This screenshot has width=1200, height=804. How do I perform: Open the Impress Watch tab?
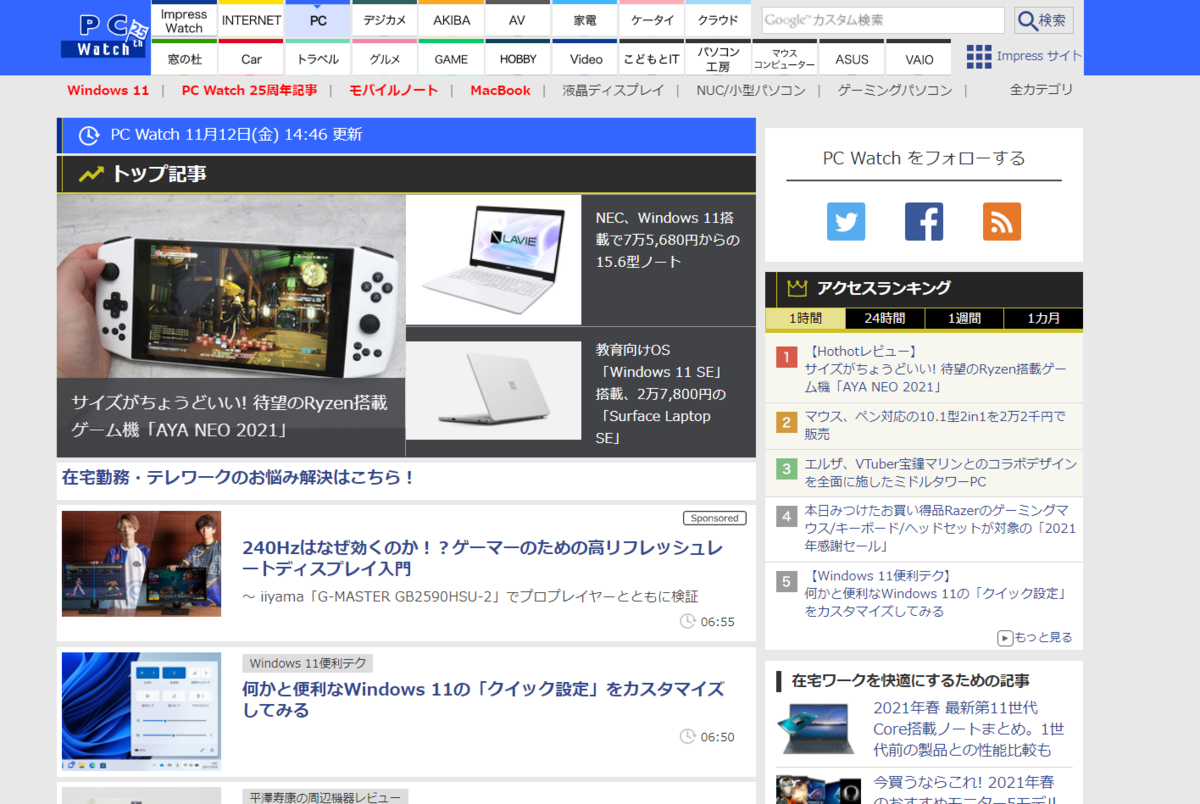point(184,20)
